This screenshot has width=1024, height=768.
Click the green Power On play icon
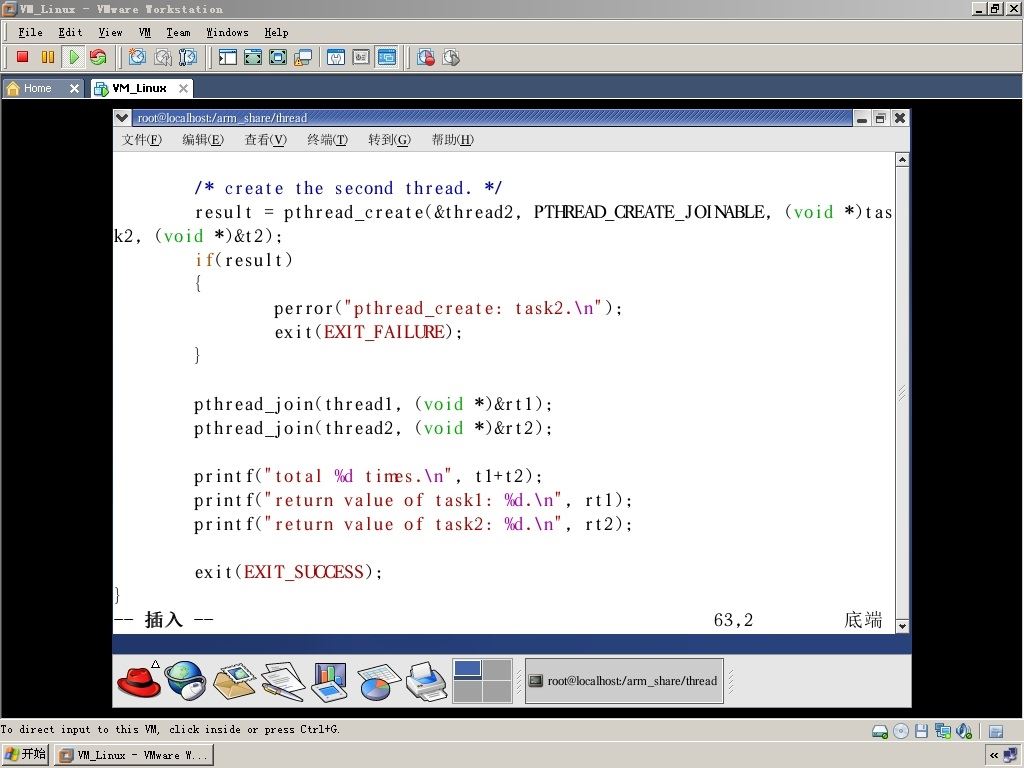click(73, 57)
